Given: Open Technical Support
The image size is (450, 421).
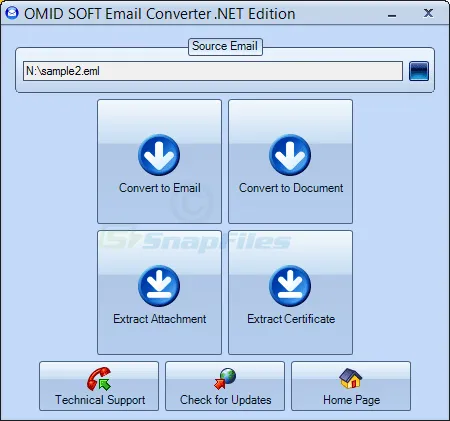Looking at the screenshot, I should [99, 386].
